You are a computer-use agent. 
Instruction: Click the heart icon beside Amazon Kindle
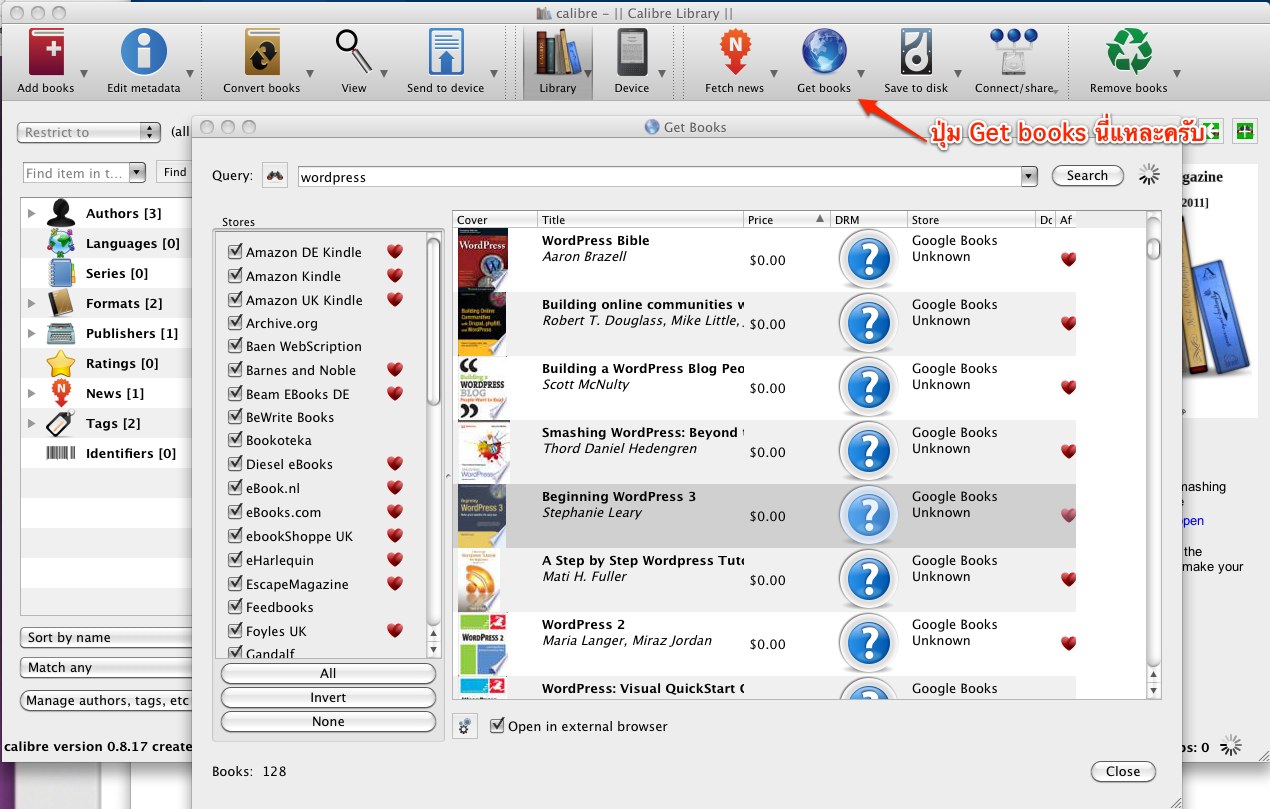tap(395, 276)
